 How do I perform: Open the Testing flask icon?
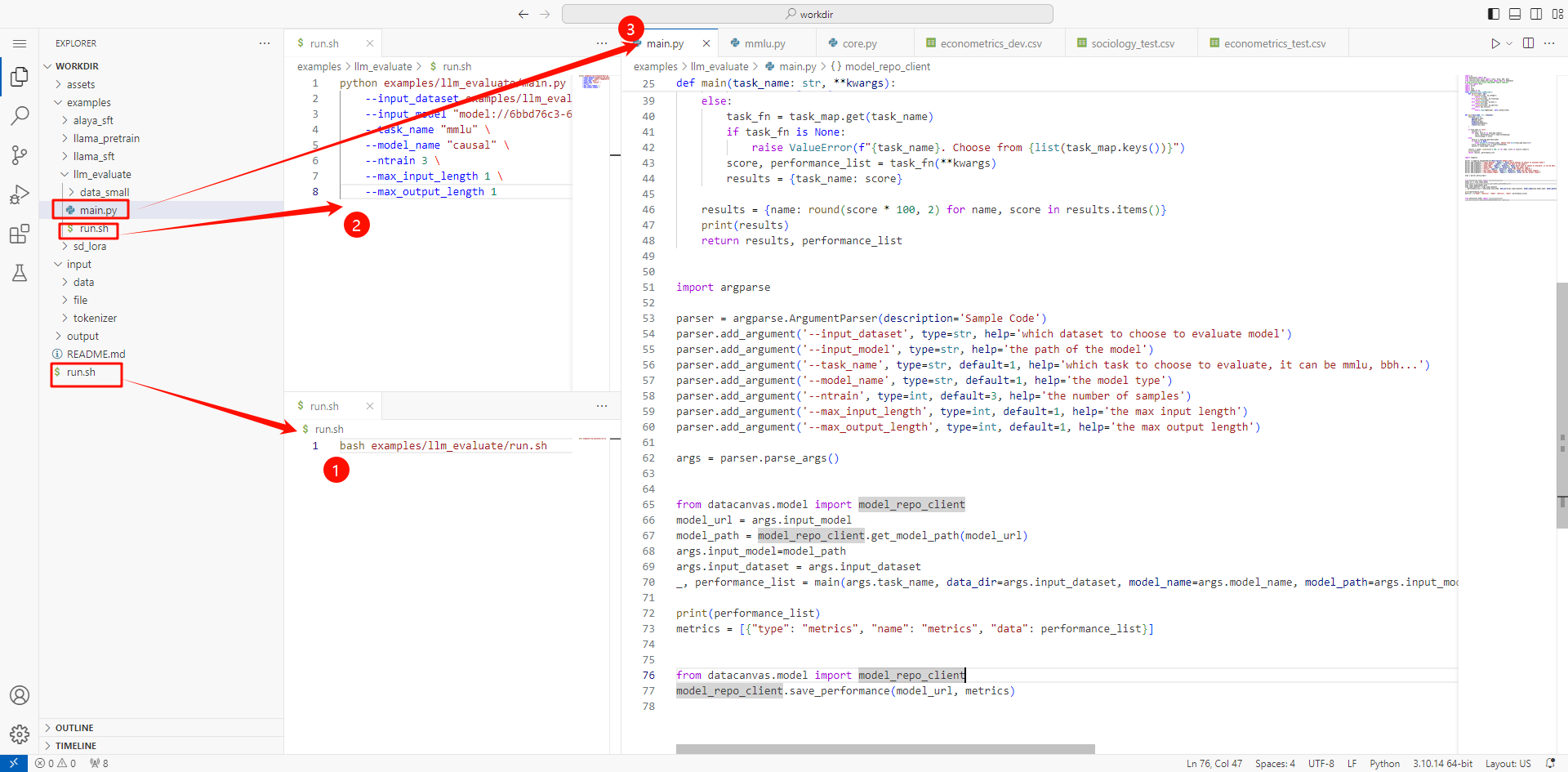pyautogui.click(x=20, y=273)
